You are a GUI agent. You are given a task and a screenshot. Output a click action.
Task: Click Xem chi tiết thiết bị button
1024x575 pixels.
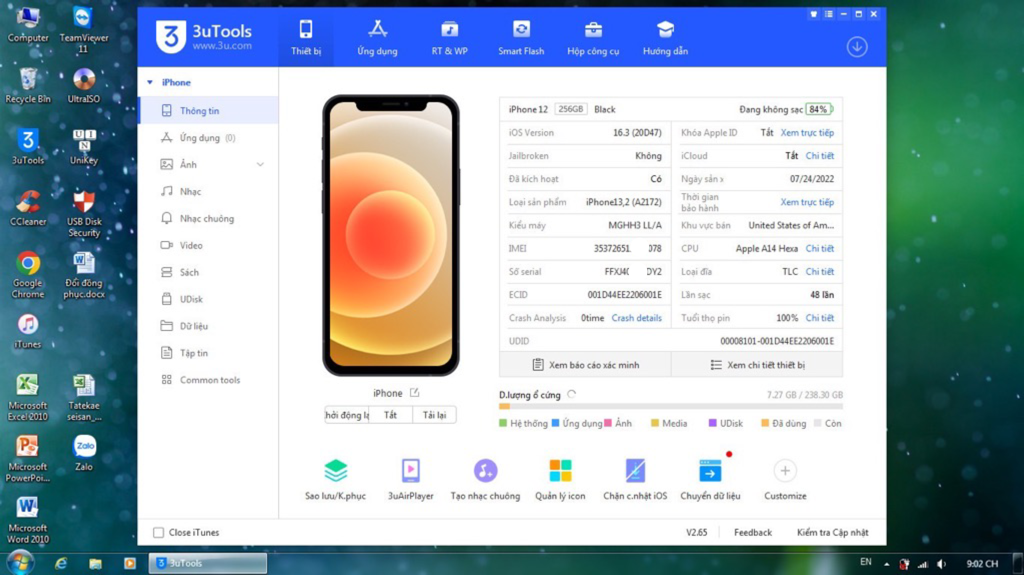click(x=757, y=365)
